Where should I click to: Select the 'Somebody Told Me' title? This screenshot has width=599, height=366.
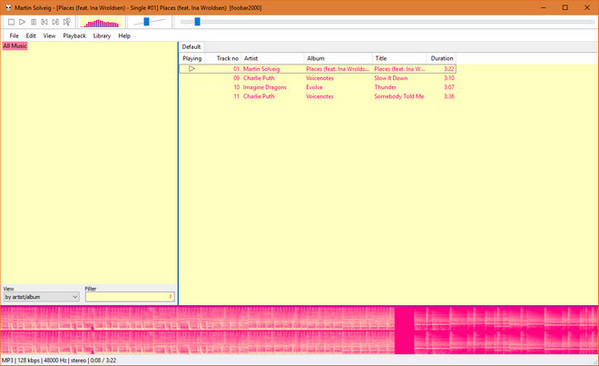[x=399, y=96]
